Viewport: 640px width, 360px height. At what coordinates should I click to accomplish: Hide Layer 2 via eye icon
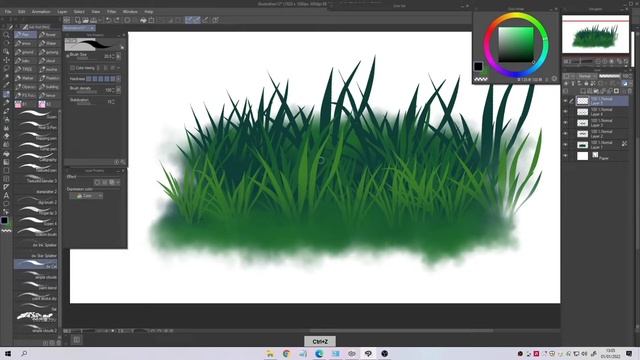pyautogui.click(x=565, y=134)
